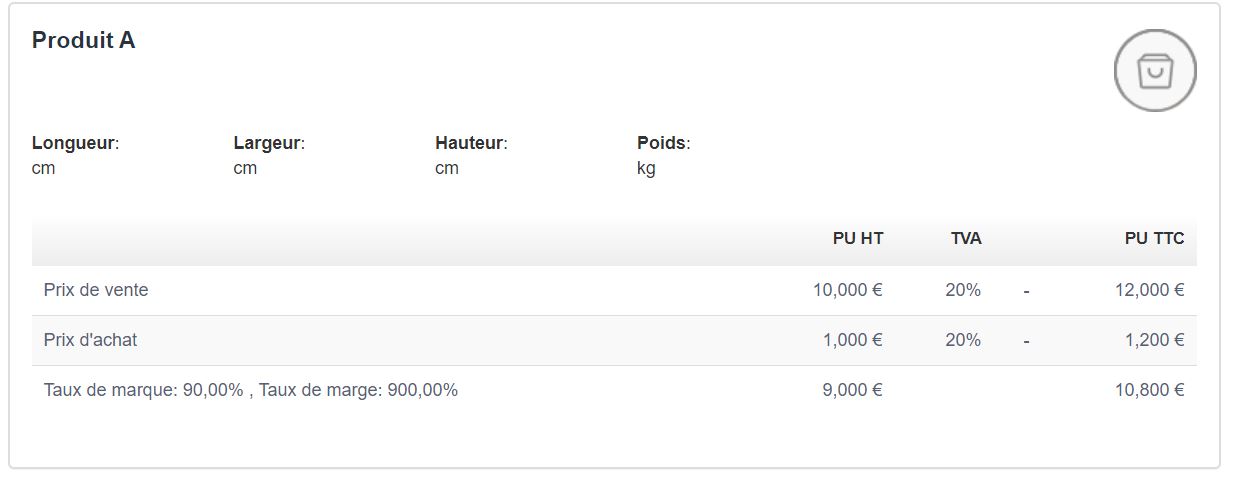The width and height of the screenshot is (1234, 482).
Task: Click the Taux de marque margin text
Action: click(251, 390)
